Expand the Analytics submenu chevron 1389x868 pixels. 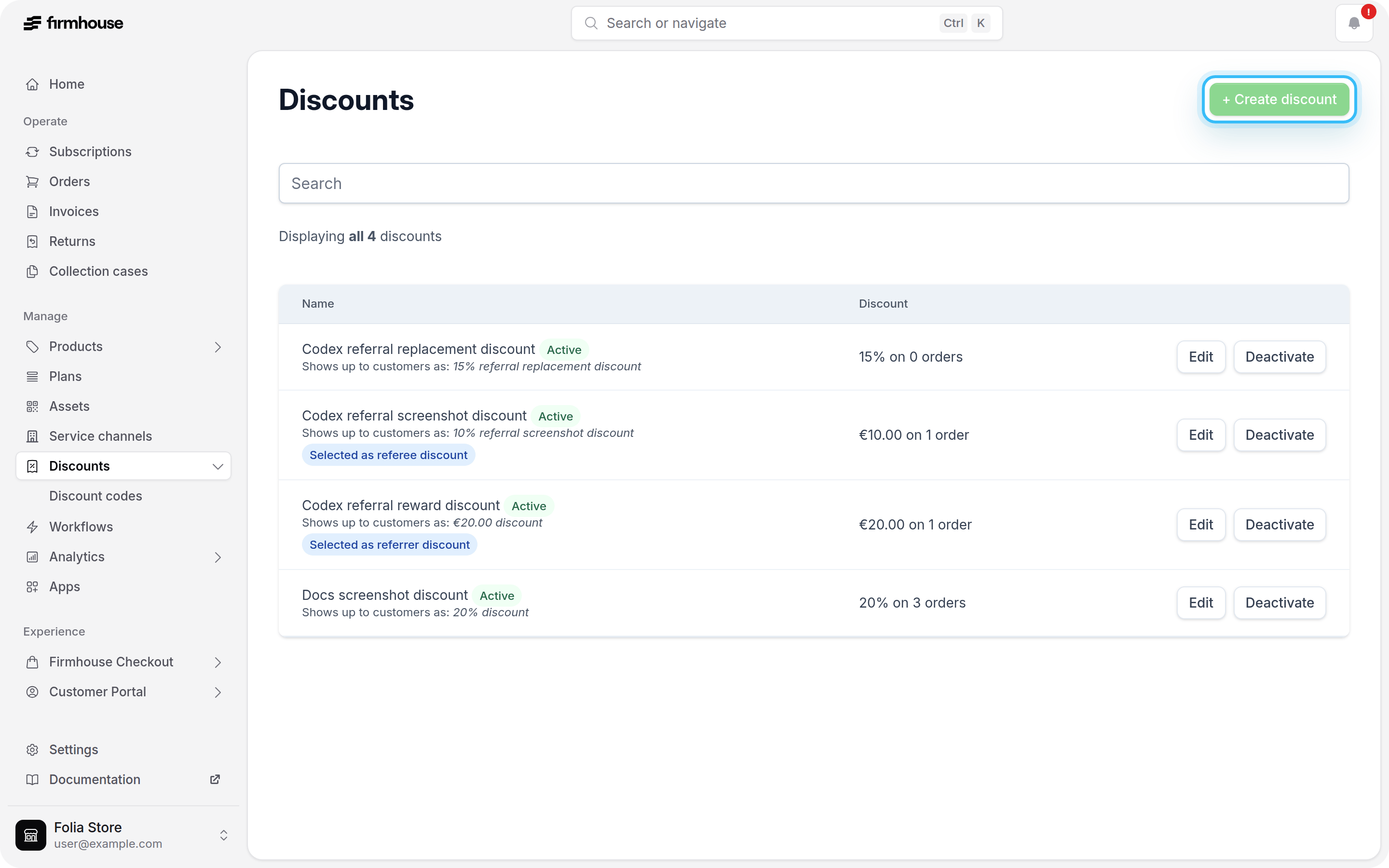218,557
